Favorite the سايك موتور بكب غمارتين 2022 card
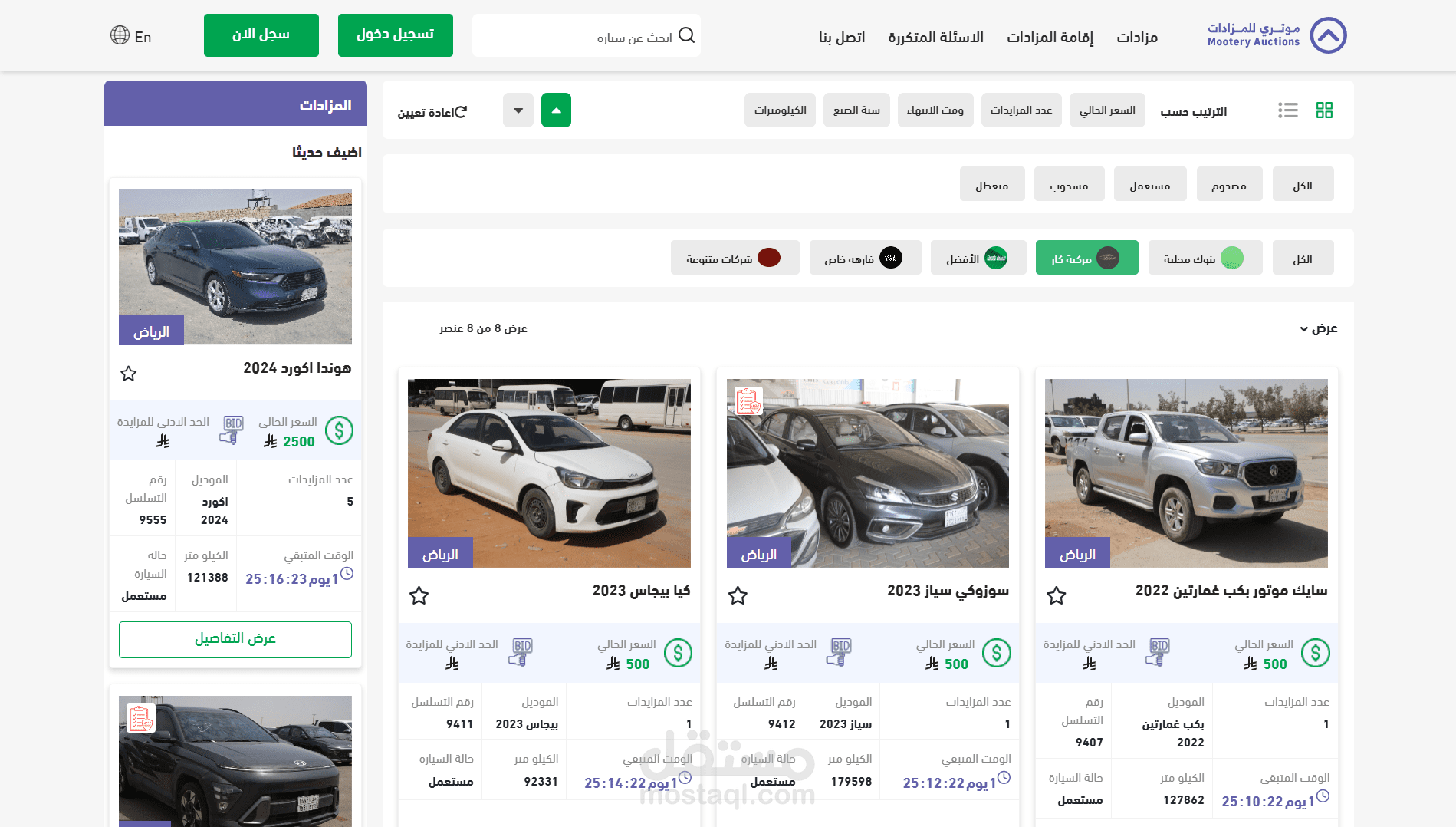 (1057, 595)
